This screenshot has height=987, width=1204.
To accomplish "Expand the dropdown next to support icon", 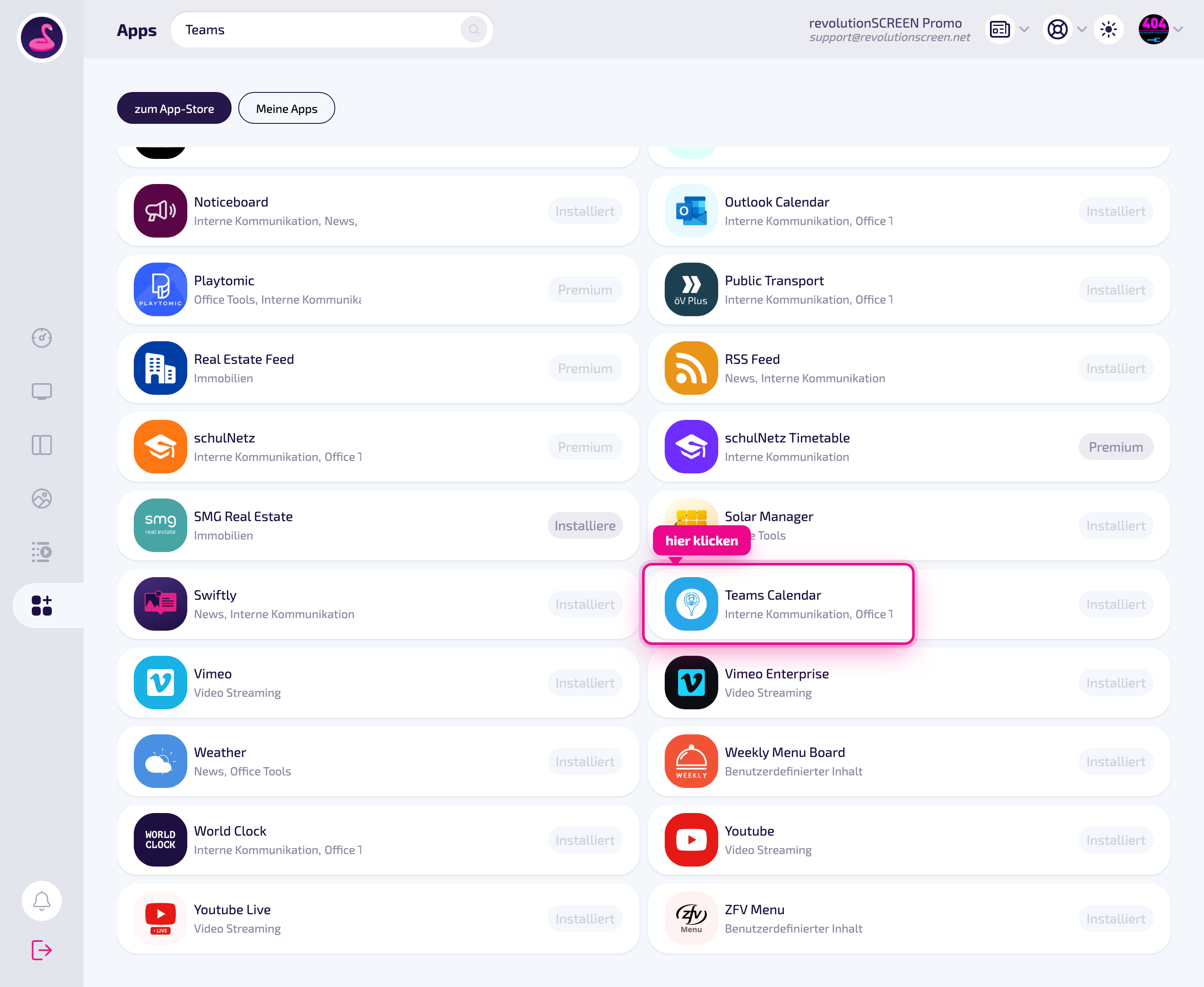I will [1082, 30].
